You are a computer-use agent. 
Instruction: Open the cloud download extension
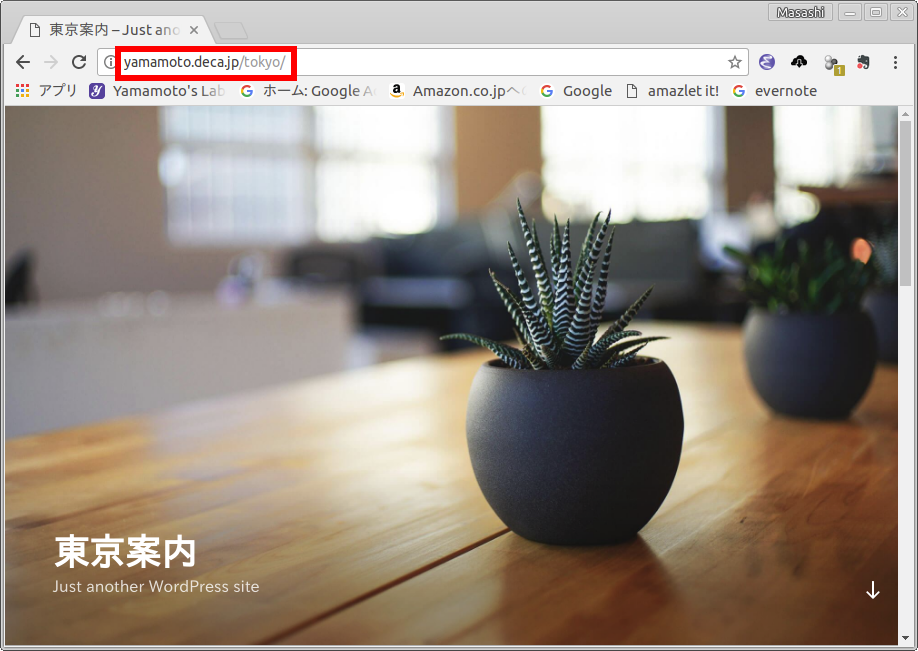pos(799,62)
